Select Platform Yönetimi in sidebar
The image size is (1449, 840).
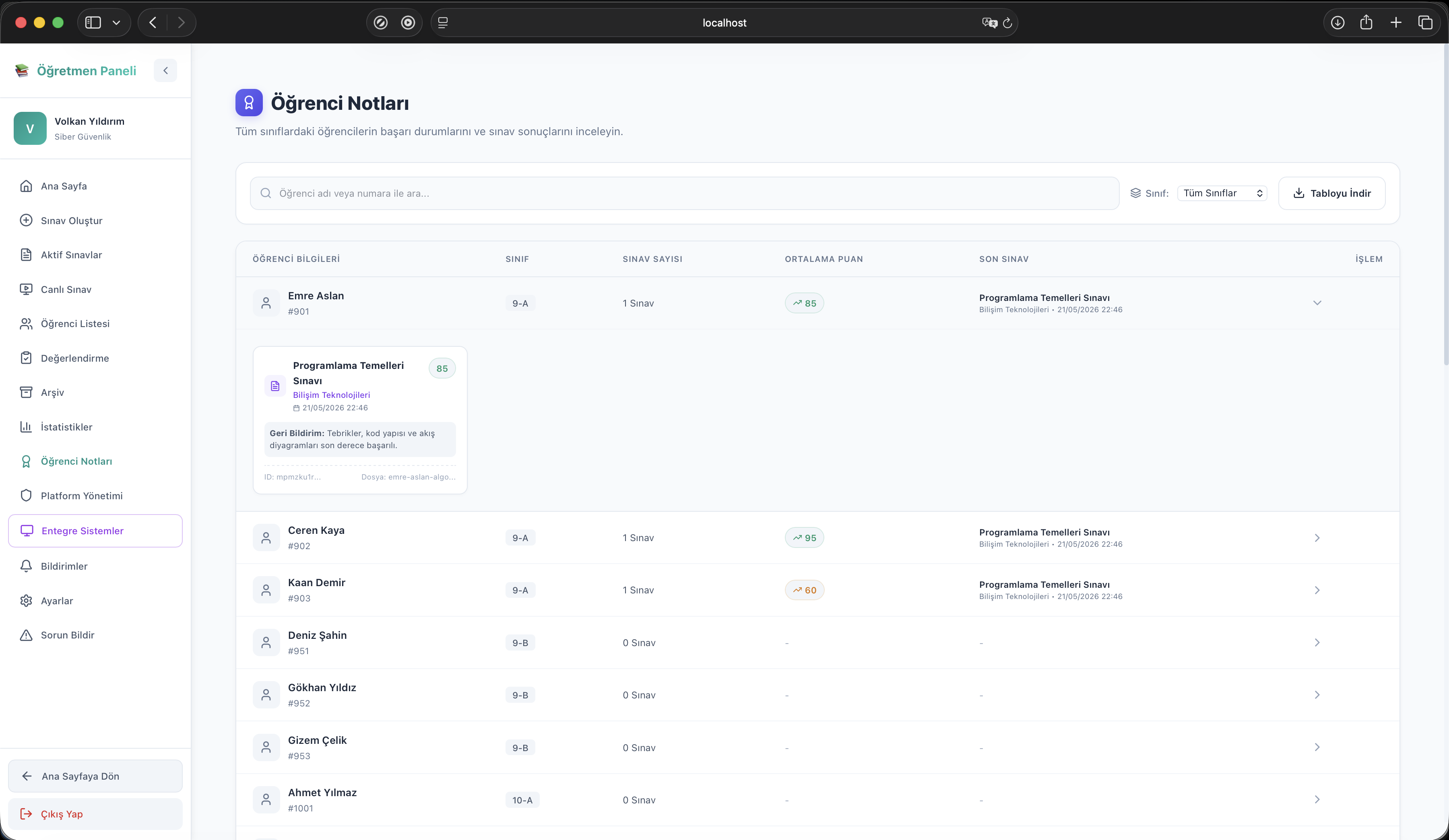pos(95,496)
